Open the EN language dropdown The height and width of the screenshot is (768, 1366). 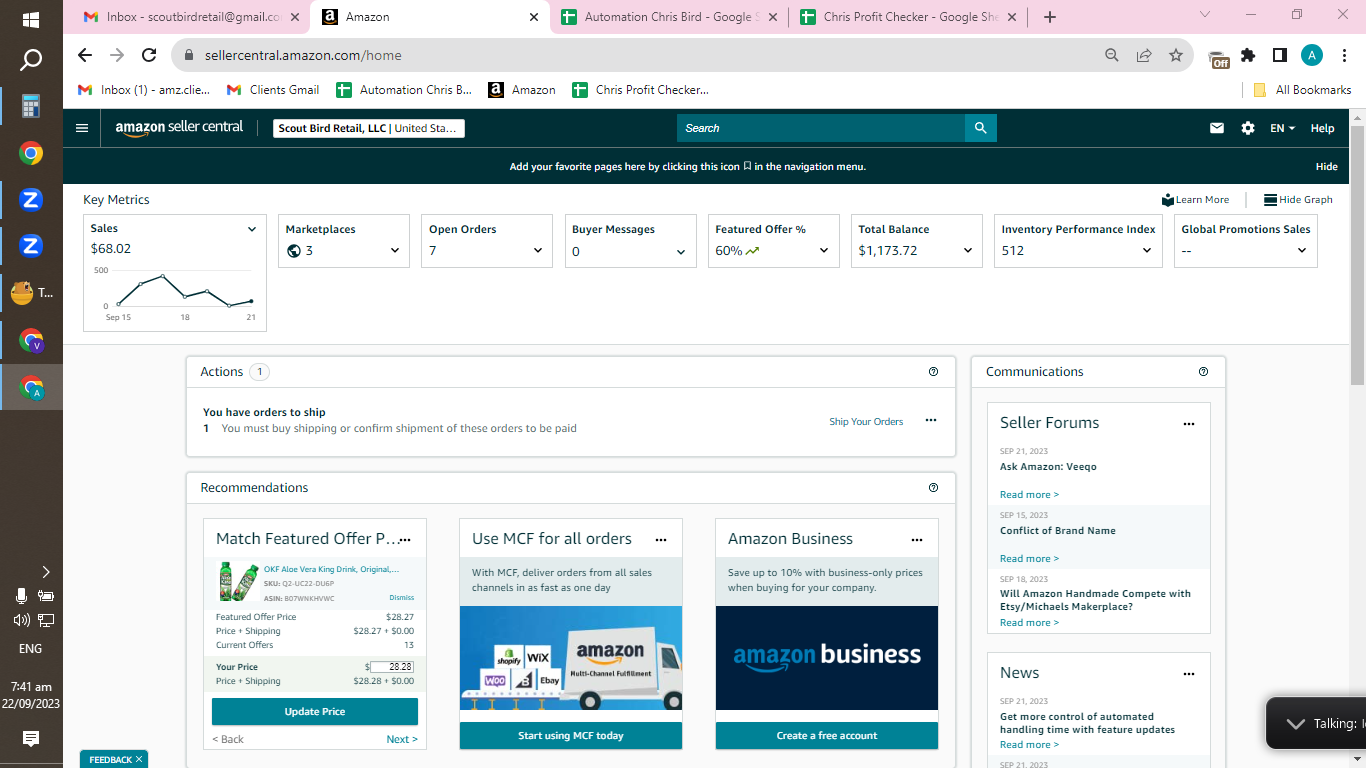1282,128
